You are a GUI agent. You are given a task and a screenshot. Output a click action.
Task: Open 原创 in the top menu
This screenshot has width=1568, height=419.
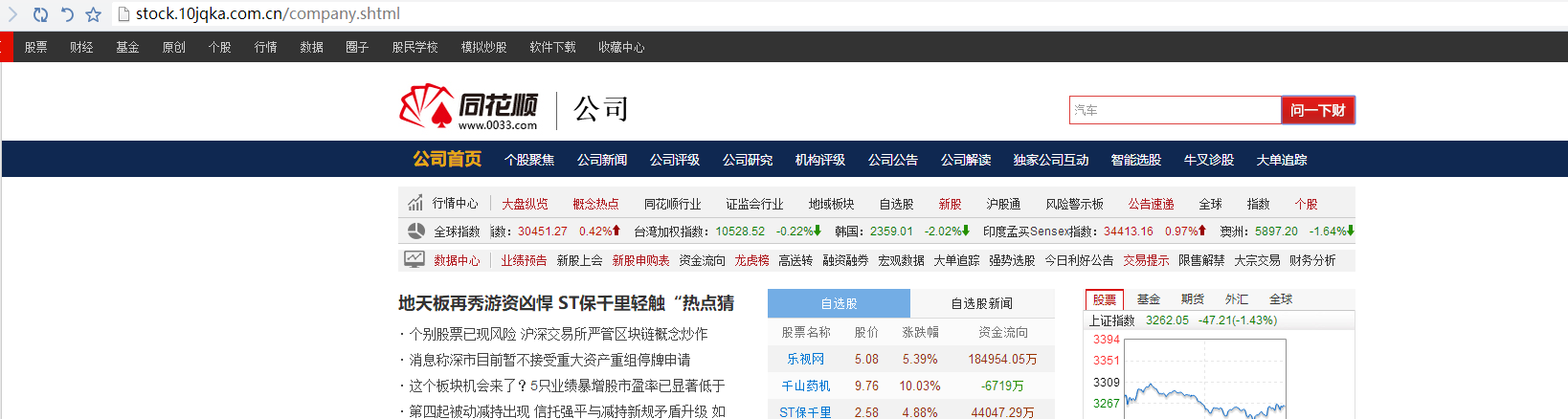(173, 47)
